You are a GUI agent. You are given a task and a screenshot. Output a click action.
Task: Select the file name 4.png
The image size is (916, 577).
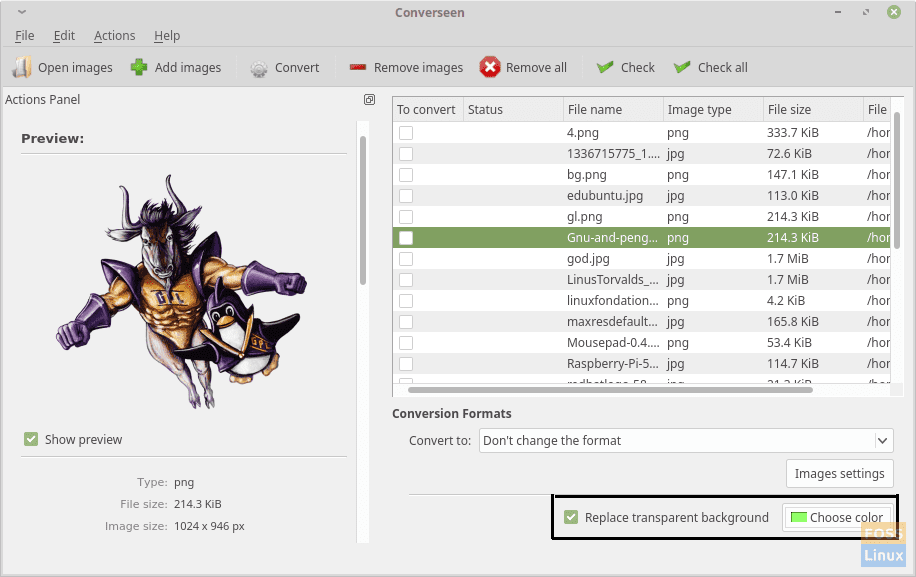point(582,133)
